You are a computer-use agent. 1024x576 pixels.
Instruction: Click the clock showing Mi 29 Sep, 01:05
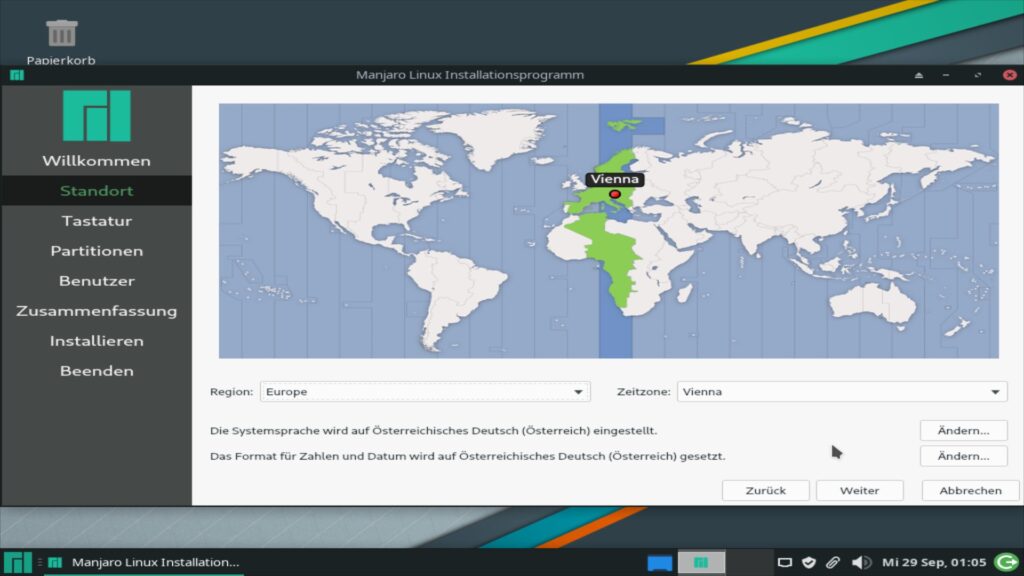coord(934,562)
